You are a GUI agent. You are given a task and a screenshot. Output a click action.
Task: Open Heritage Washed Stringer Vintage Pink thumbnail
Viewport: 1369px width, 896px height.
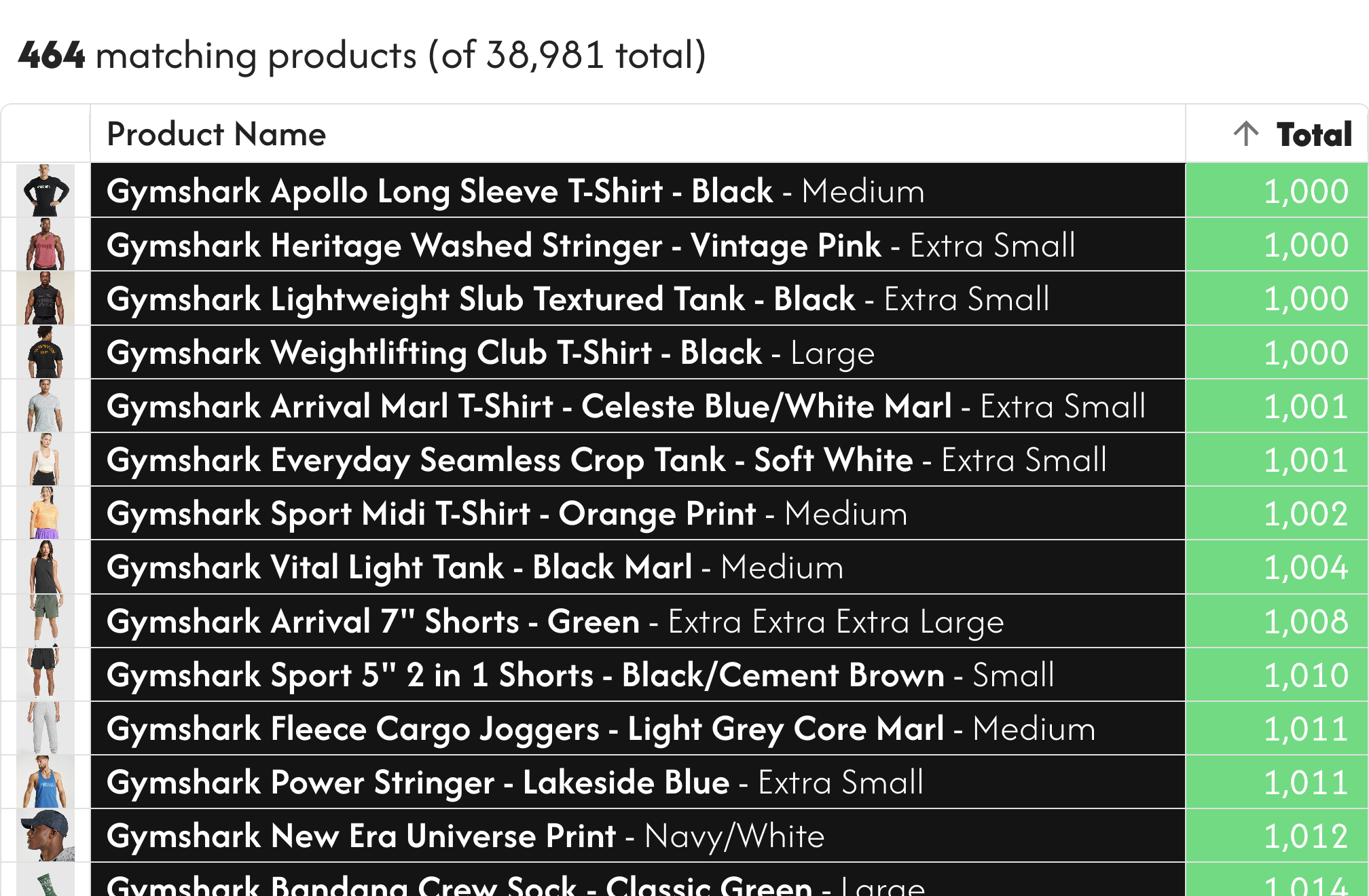(x=45, y=244)
